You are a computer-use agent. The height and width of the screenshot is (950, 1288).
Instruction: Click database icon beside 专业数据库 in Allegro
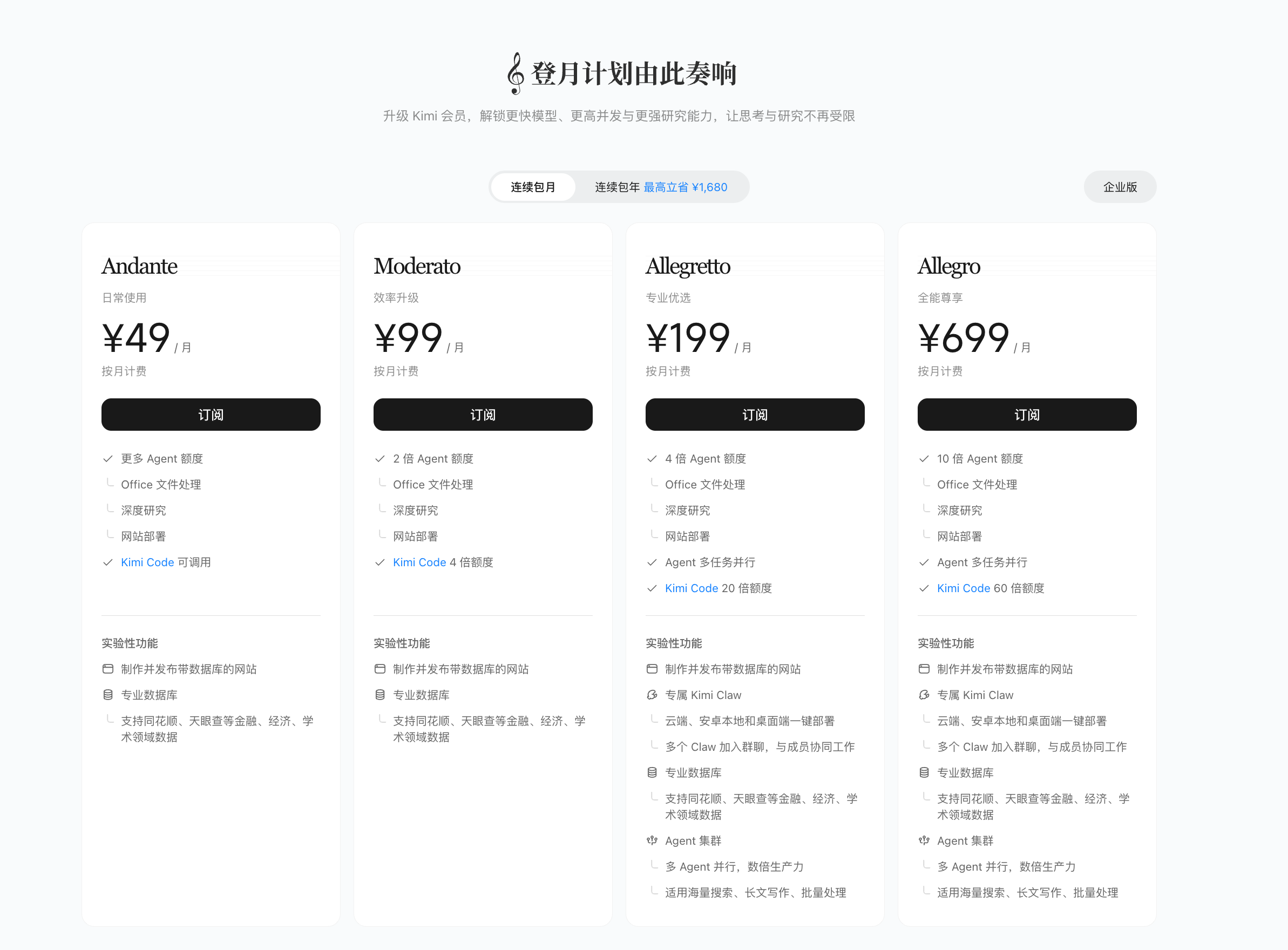pyautogui.click(x=924, y=772)
